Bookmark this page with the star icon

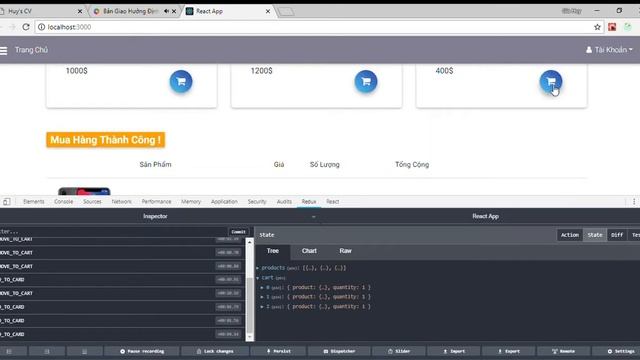[597, 27]
